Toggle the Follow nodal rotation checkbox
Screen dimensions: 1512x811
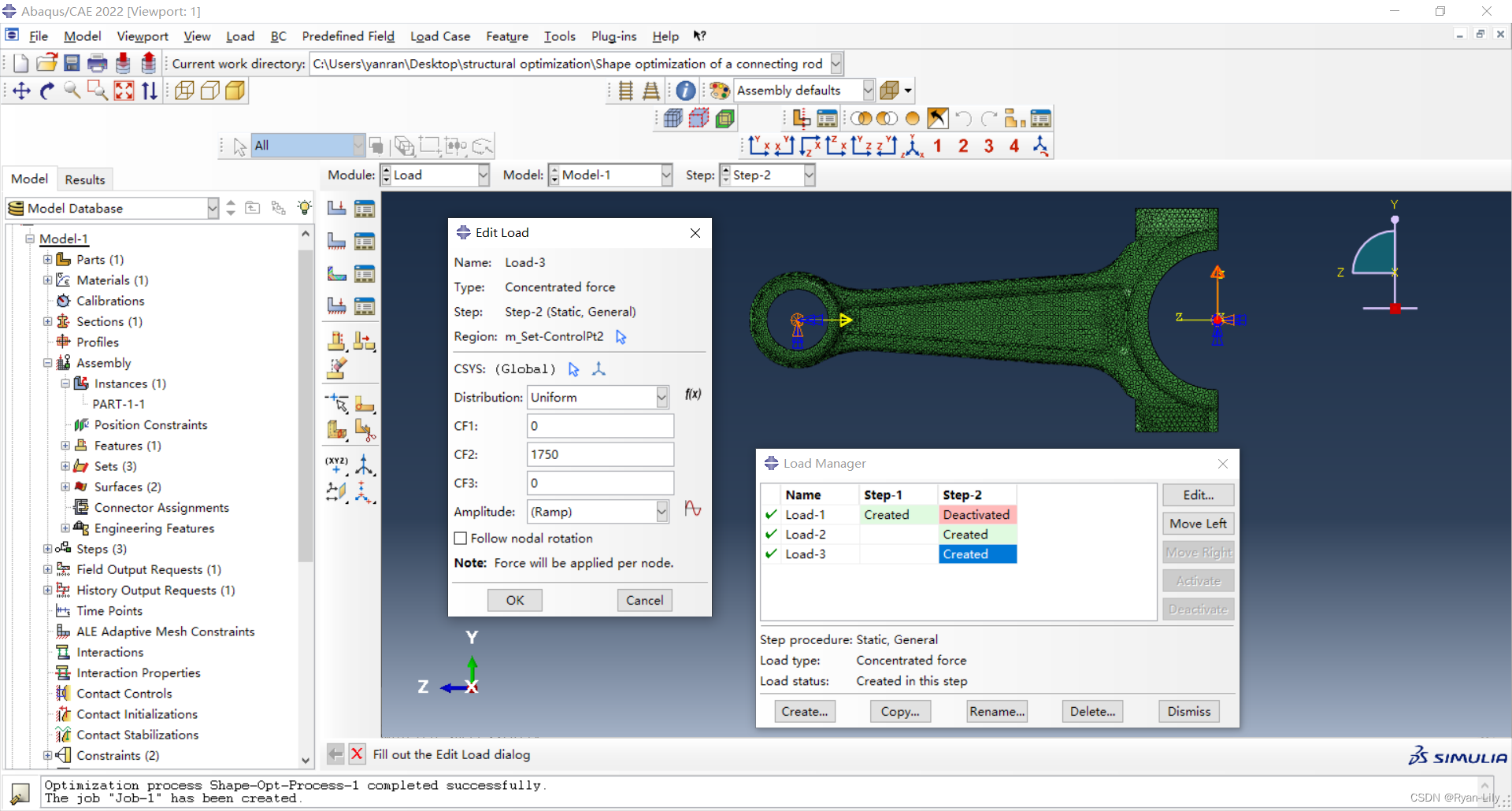tap(461, 539)
